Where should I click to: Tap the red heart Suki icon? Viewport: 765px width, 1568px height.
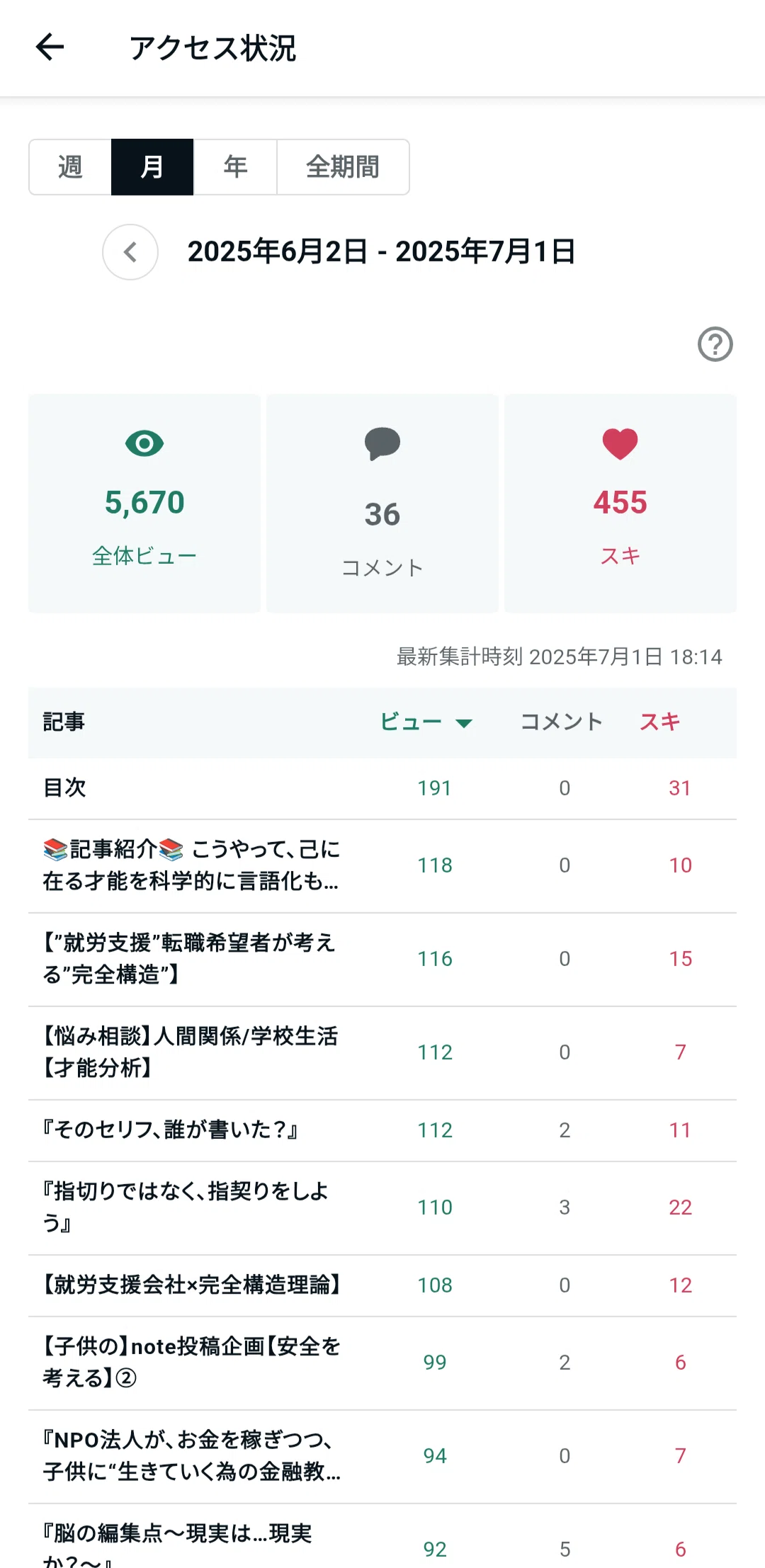pyautogui.click(x=620, y=444)
